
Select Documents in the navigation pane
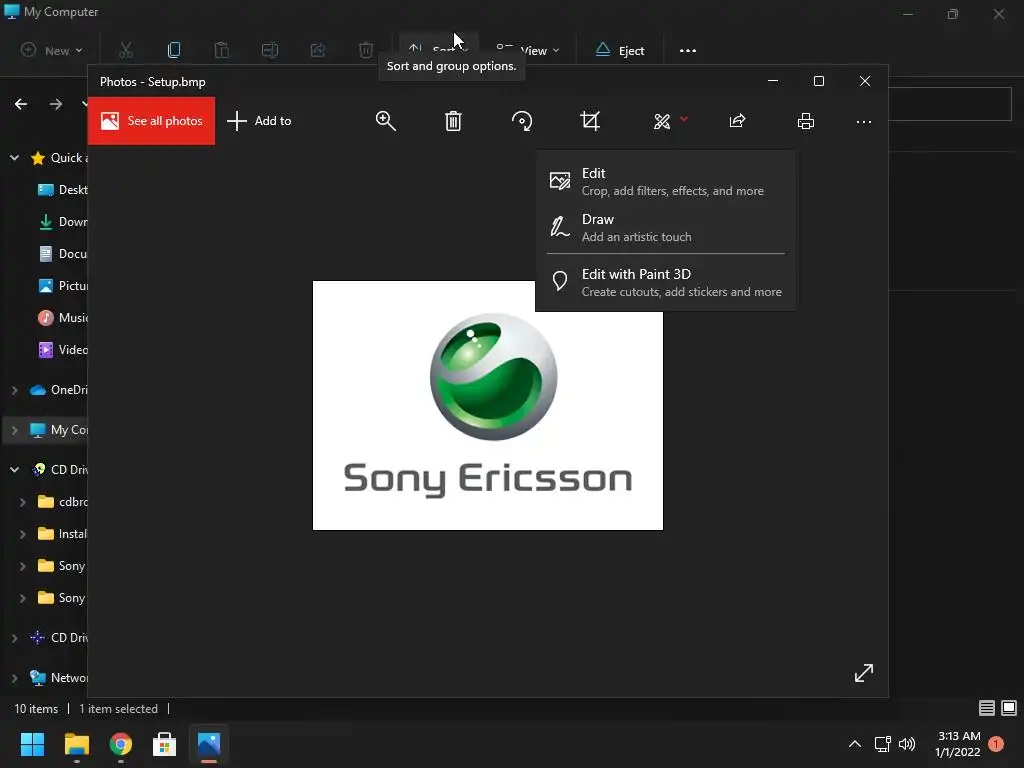[x=63, y=253]
